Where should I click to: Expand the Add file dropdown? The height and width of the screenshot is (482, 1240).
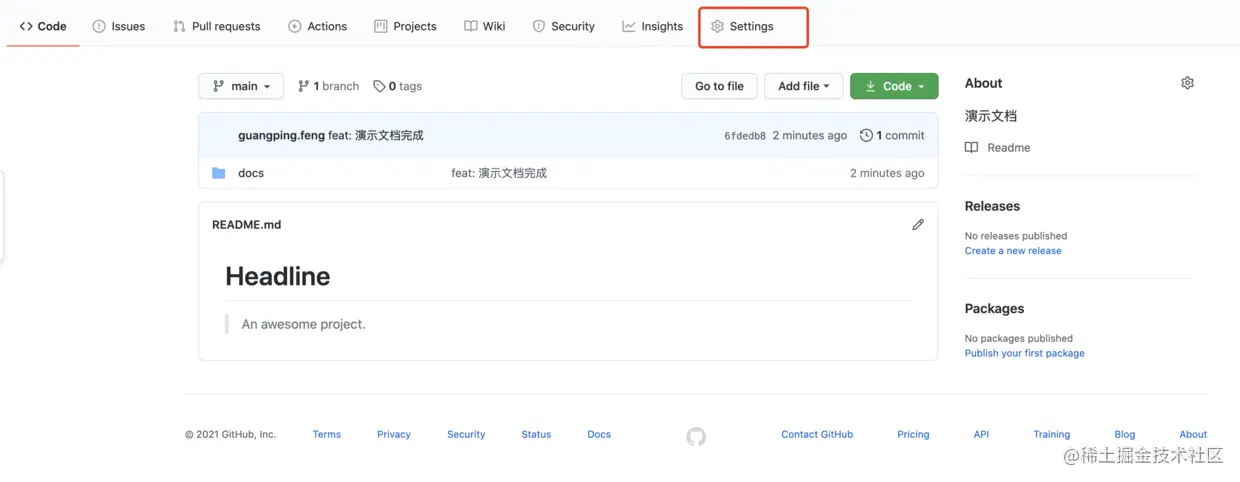coord(804,86)
